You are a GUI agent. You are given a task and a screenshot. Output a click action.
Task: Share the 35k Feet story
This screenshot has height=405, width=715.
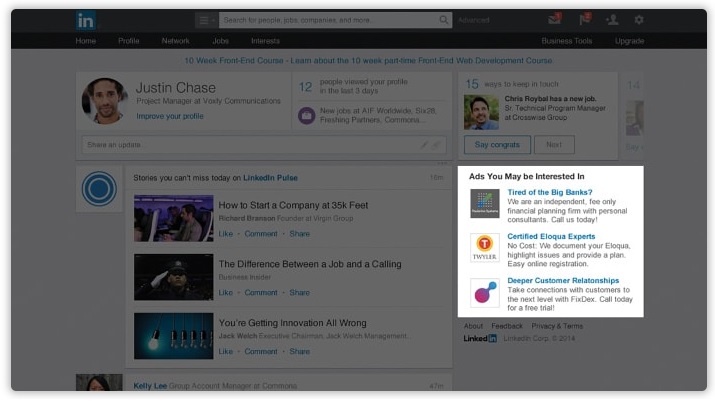point(299,234)
